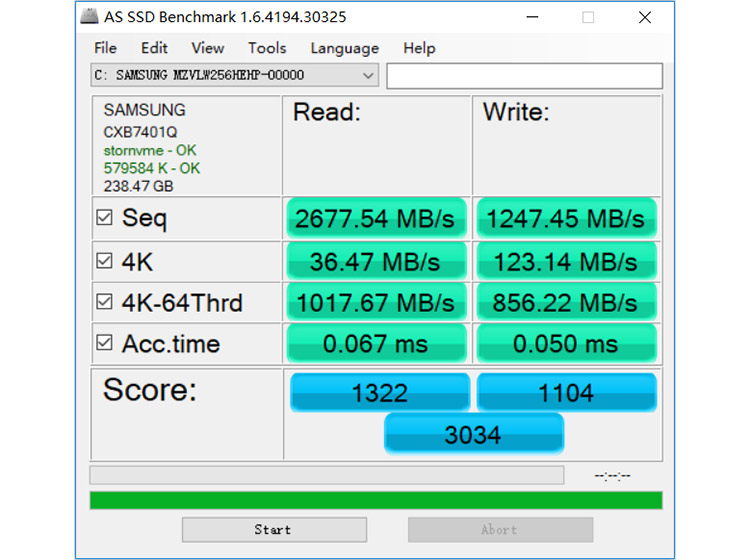Click the CXB7401Q firmware text
This screenshot has width=750, height=560.
pos(140,132)
